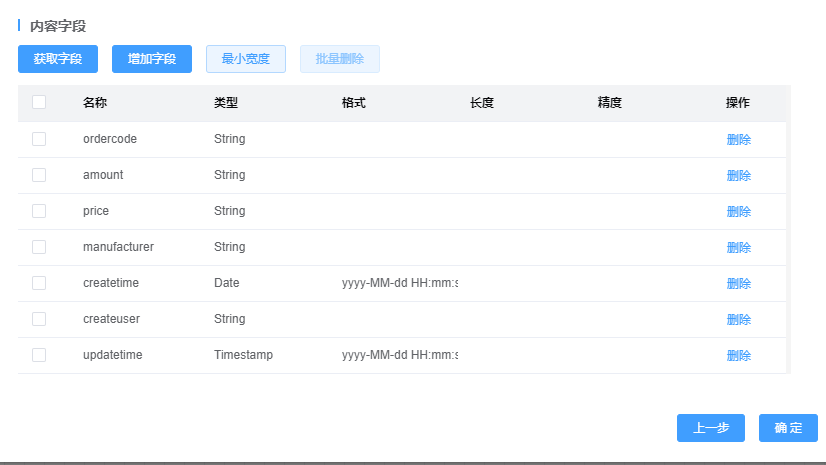The width and height of the screenshot is (826, 465).
Task: Tick the updatetime row checkbox
Action: tap(39, 355)
